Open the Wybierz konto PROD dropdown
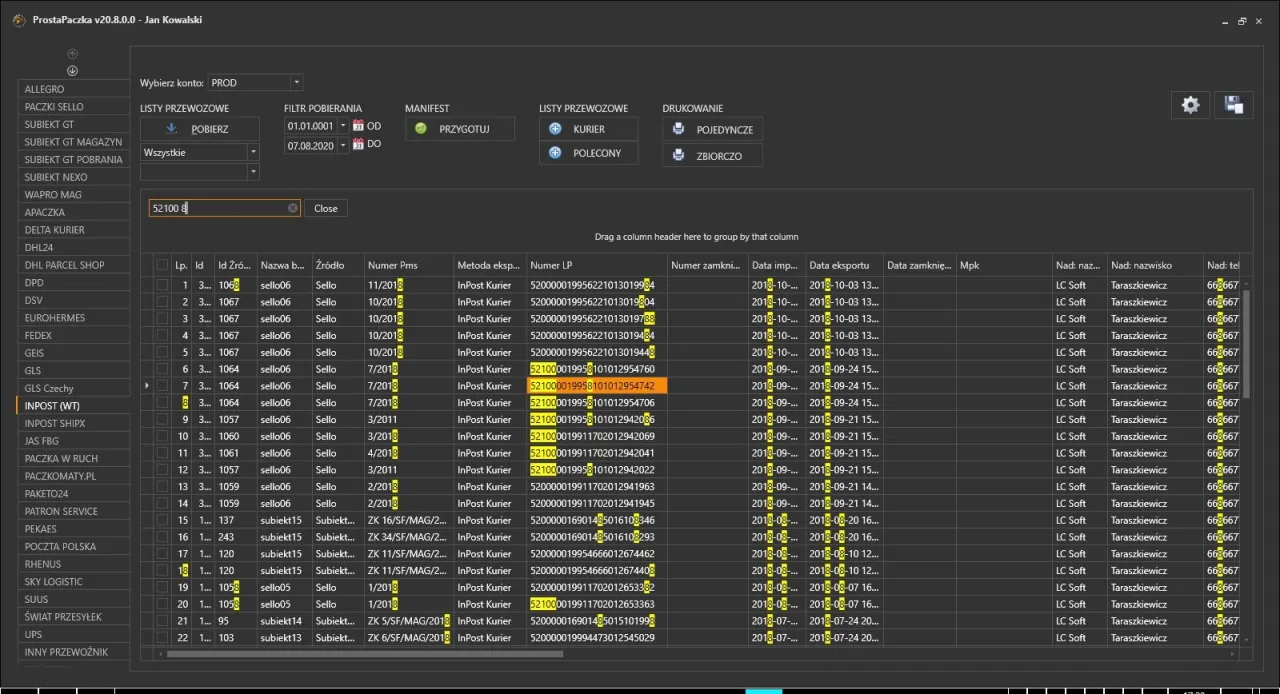 tap(296, 83)
